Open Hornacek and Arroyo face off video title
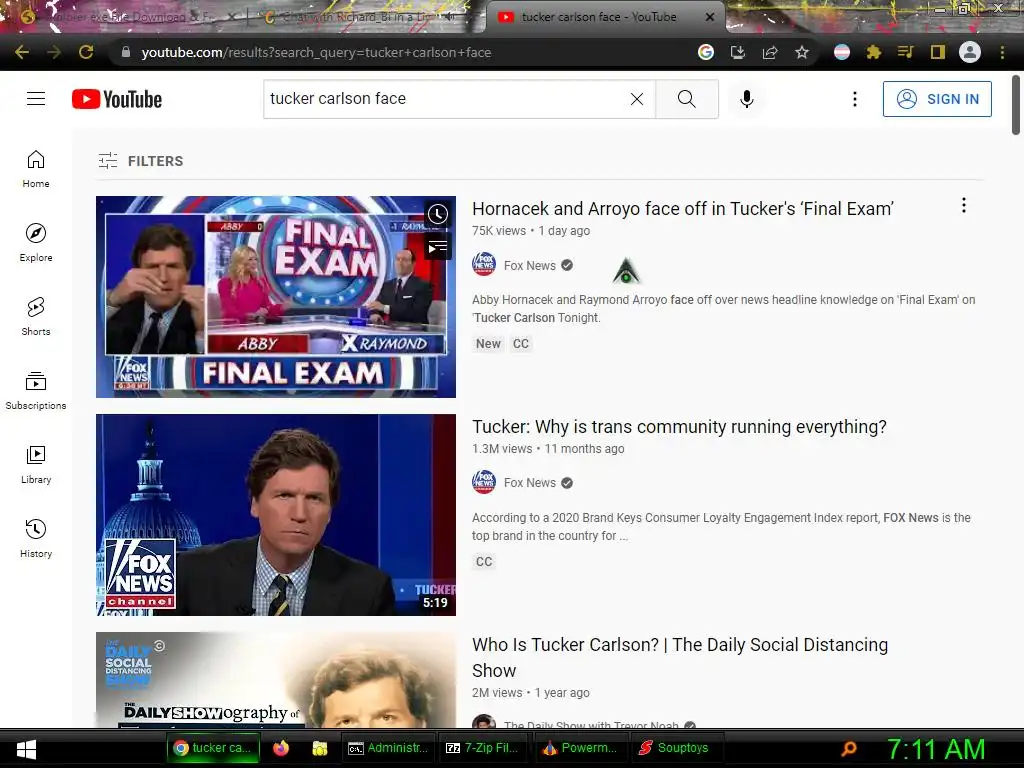The width and height of the screenshot is (1024, 768). 682,209
